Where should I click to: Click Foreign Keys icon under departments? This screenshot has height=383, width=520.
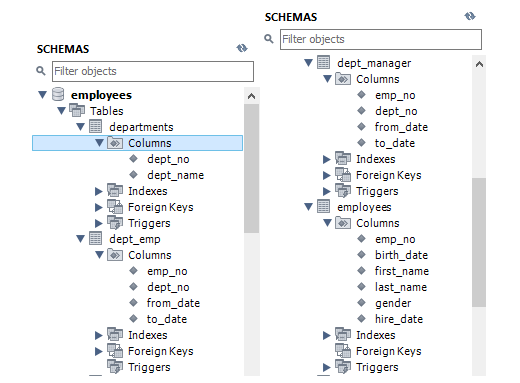pyautogui.click(x=115, y=207)
